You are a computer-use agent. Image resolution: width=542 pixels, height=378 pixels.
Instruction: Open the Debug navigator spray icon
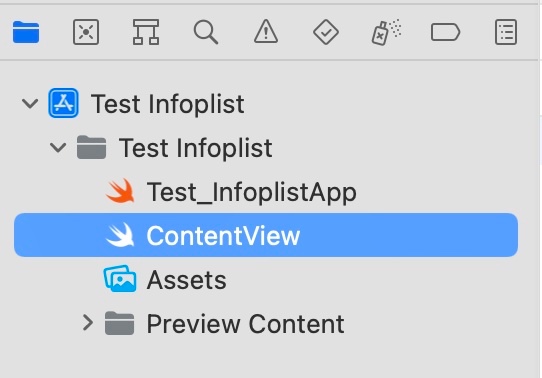[386, 32]
